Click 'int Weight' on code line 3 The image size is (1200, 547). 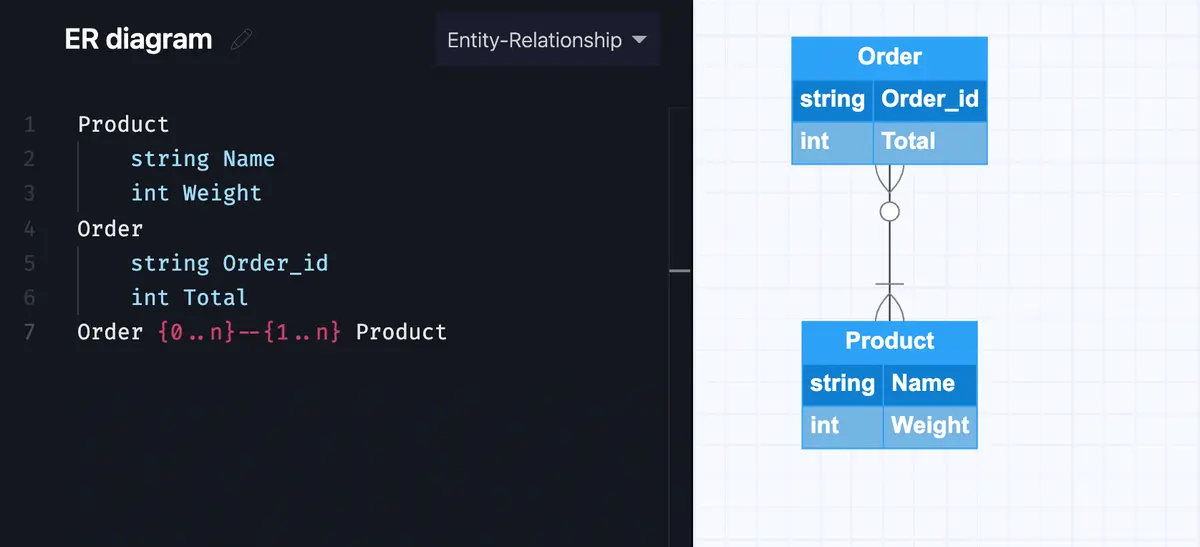click(x=196, y=193)
